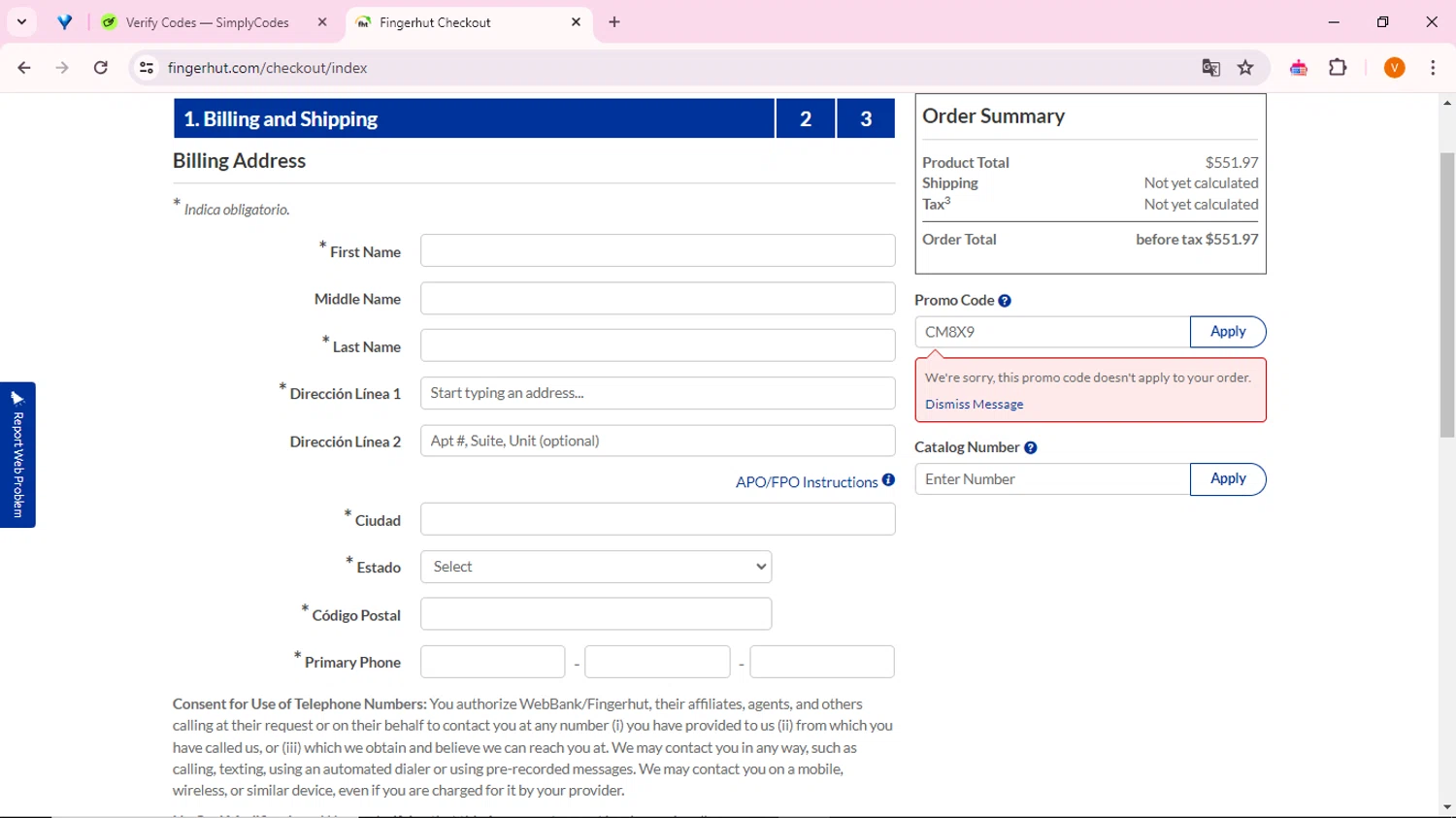Open the Chrome three-dot menu

click(x=1433, y=68)
